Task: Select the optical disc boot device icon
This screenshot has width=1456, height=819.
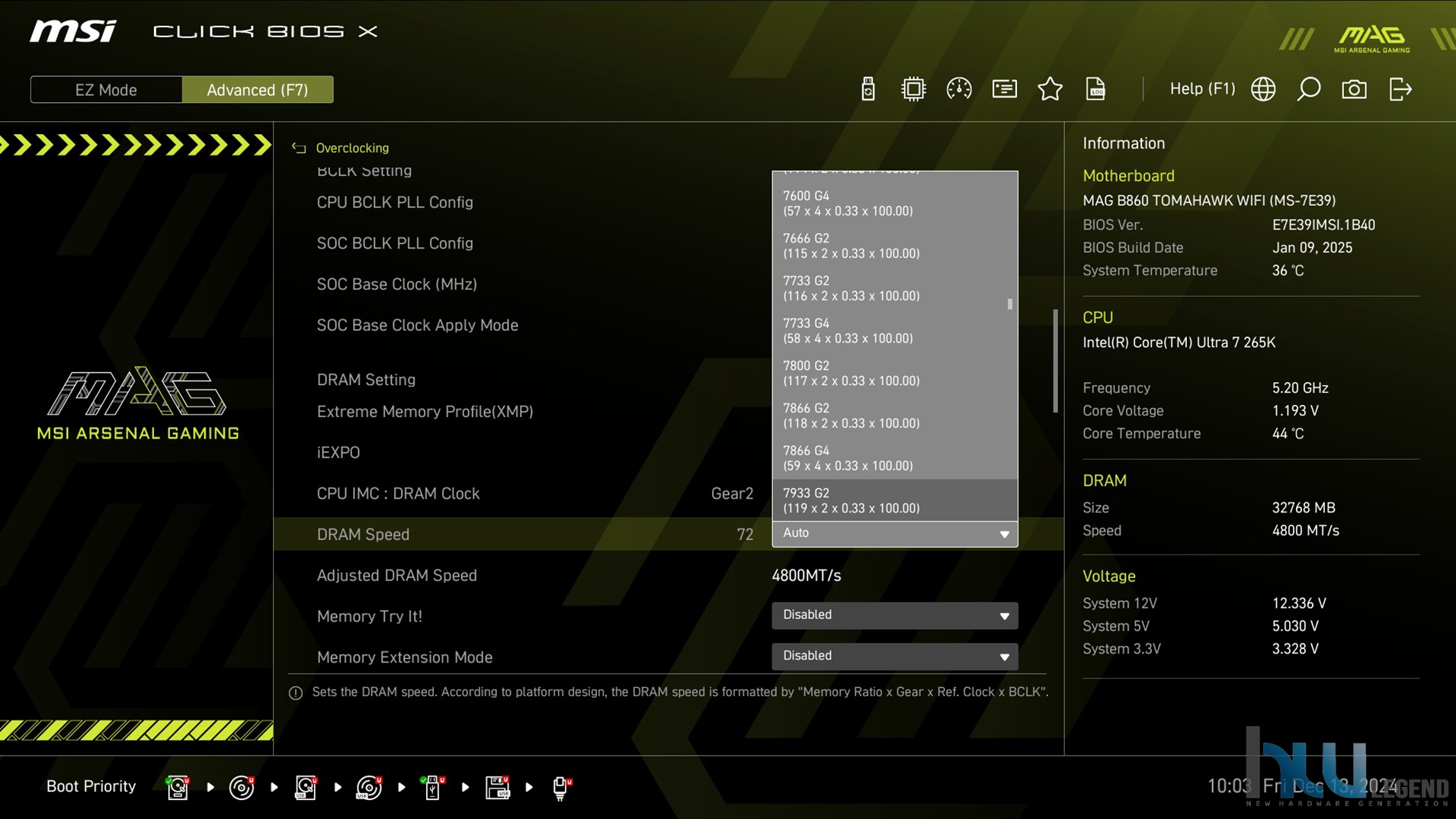Action: pos(242,787)
